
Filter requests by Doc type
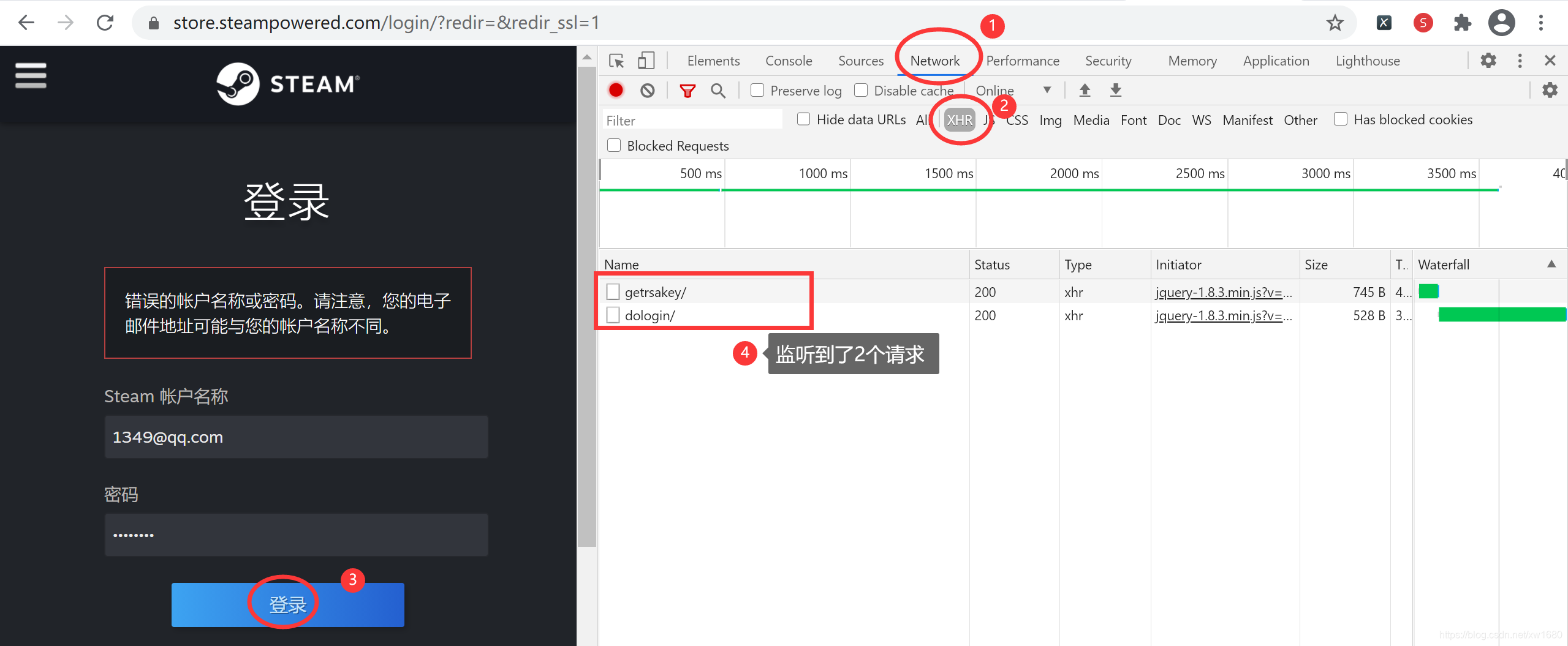(1169, 120)
